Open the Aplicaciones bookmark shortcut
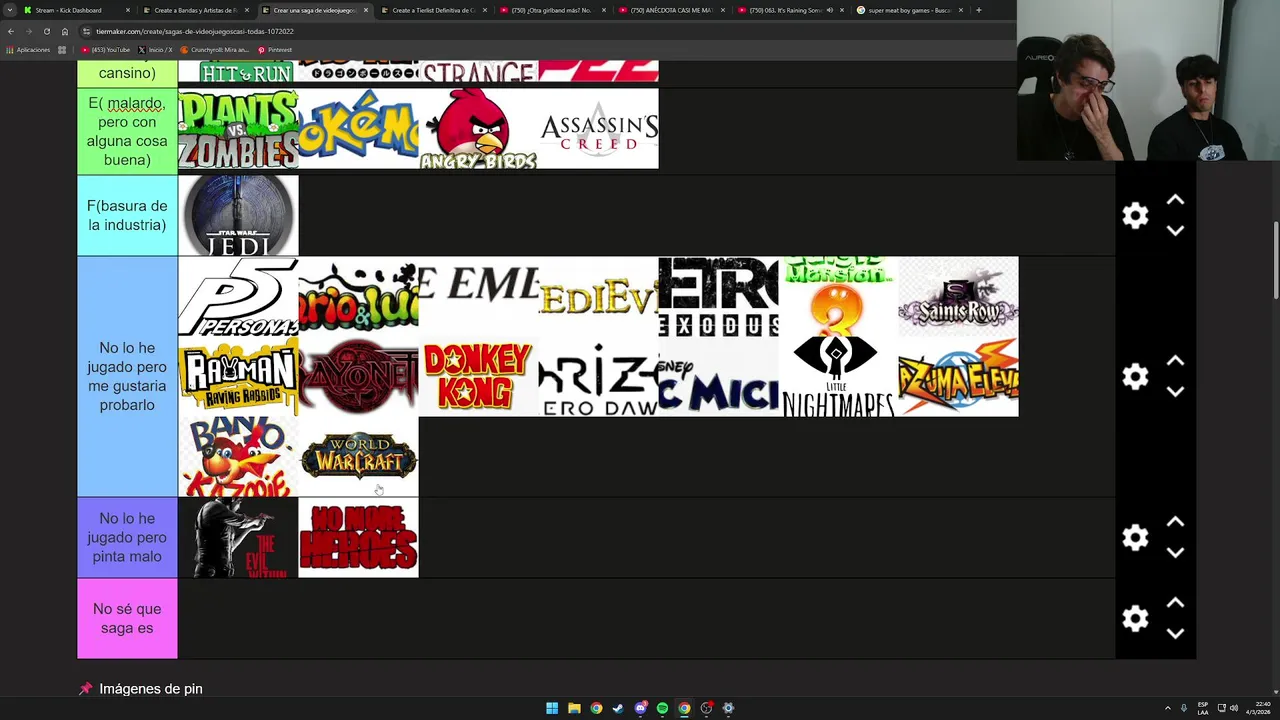This screenshot has width=1280, height=720. (28, 50)
